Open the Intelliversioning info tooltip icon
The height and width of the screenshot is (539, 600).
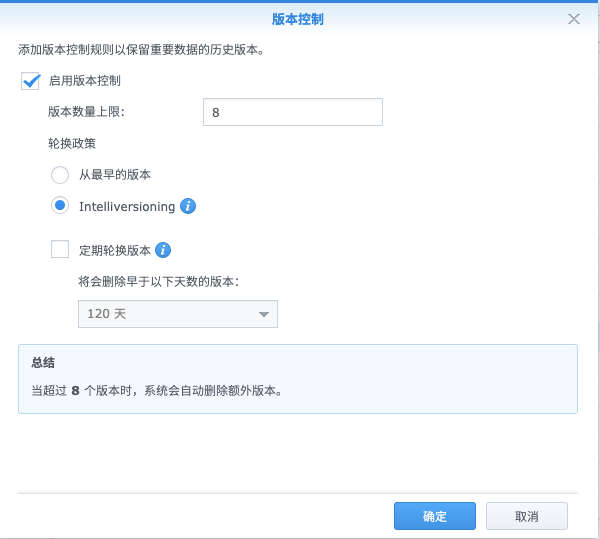188,207
